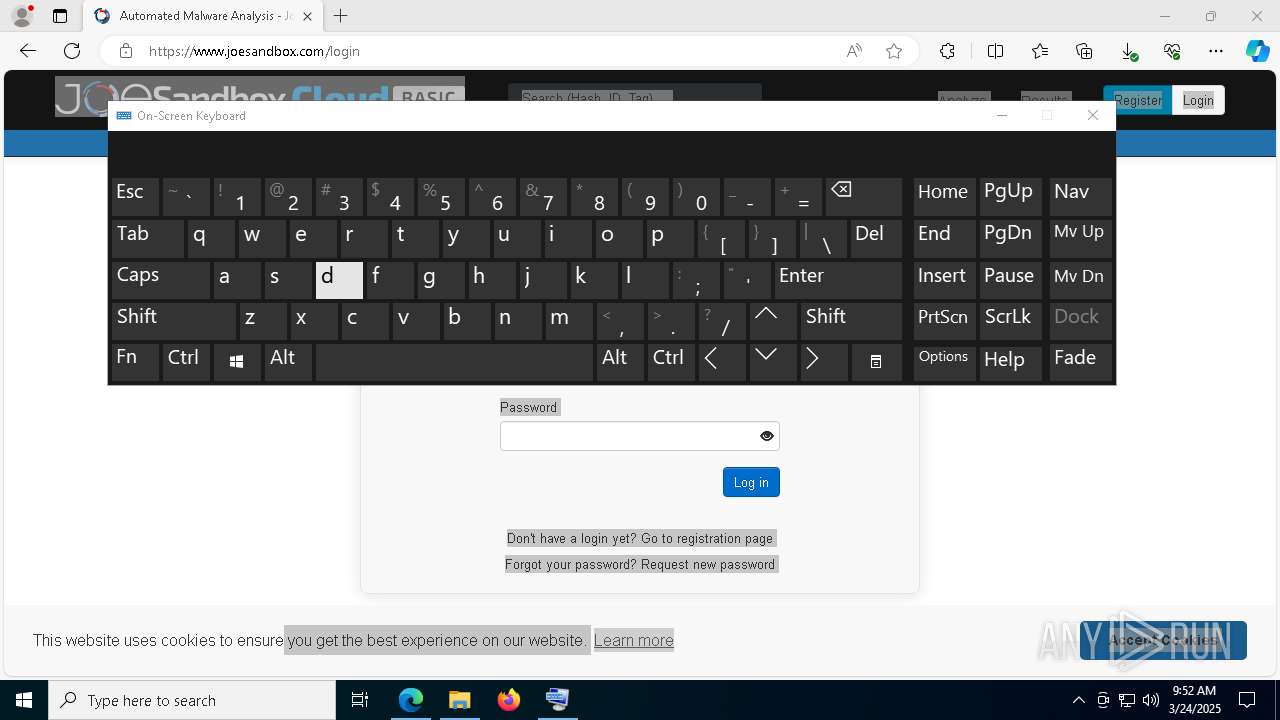
Task: Open tab actions menu icon
Action: point(60,16)
